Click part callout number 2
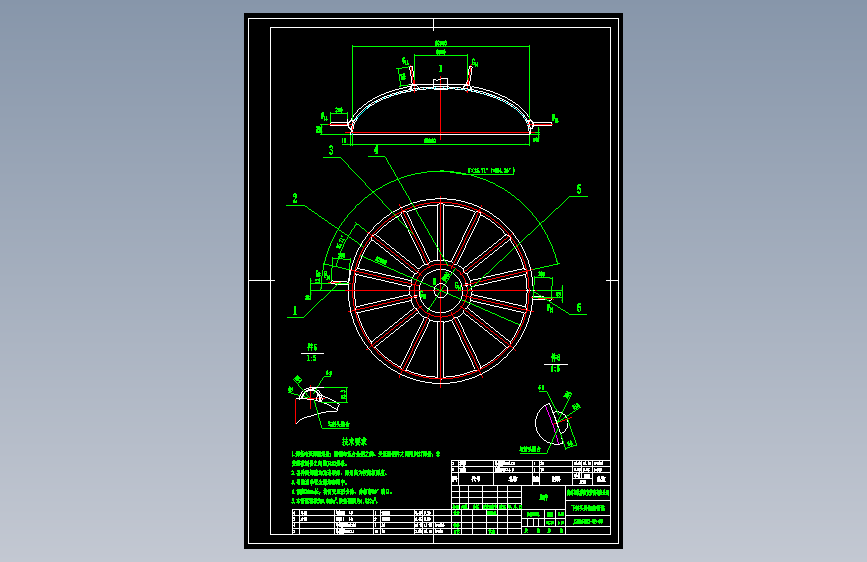 point(295,198)
